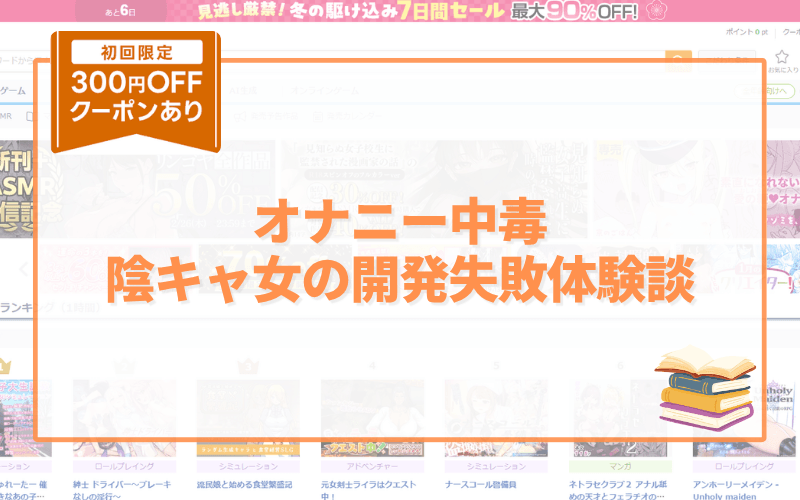Open the 流民娘と始める食堂繁盛記 thumbnail image

click(248, 418)
